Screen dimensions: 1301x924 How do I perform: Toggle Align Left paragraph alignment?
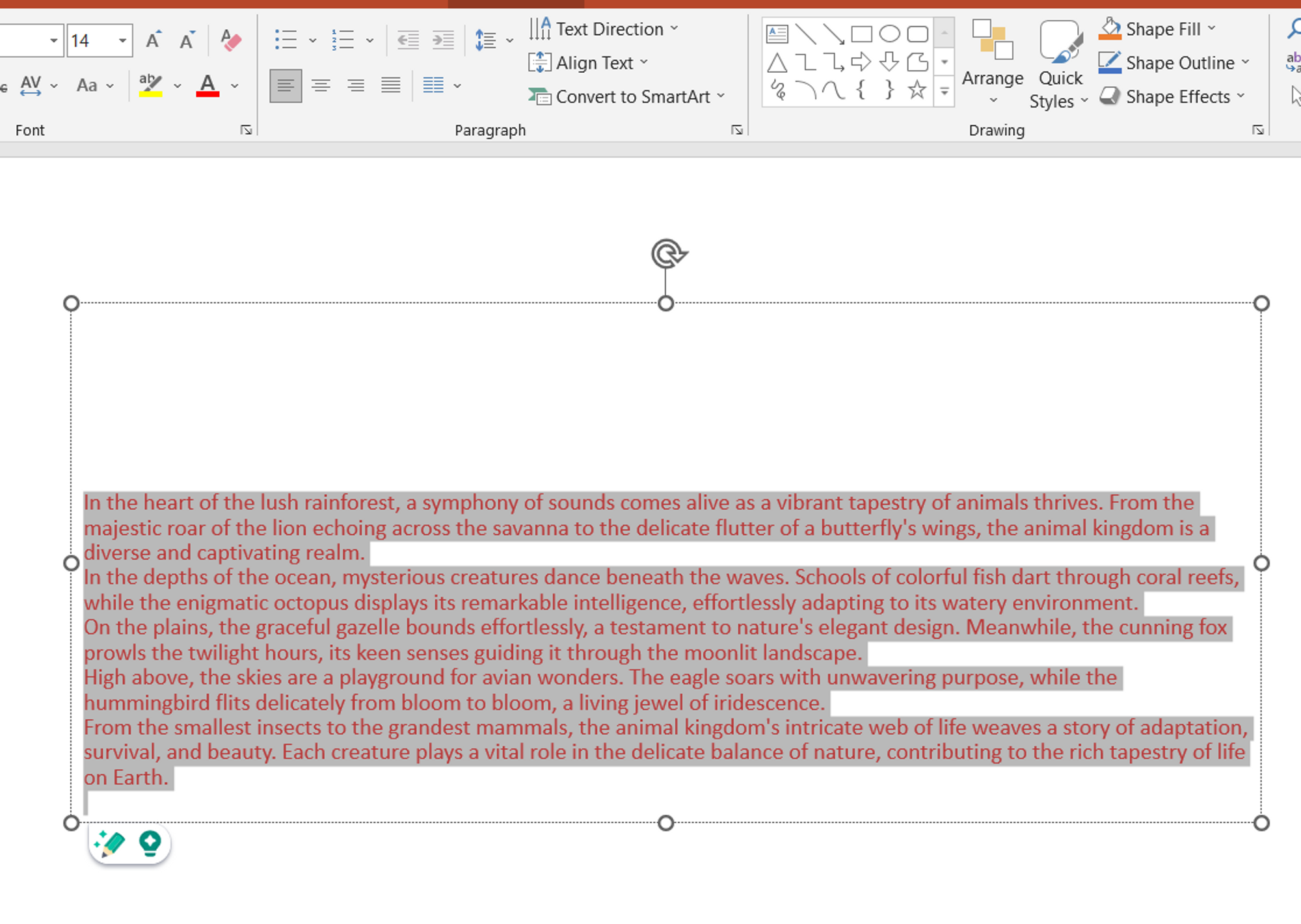tap(286, 85)
